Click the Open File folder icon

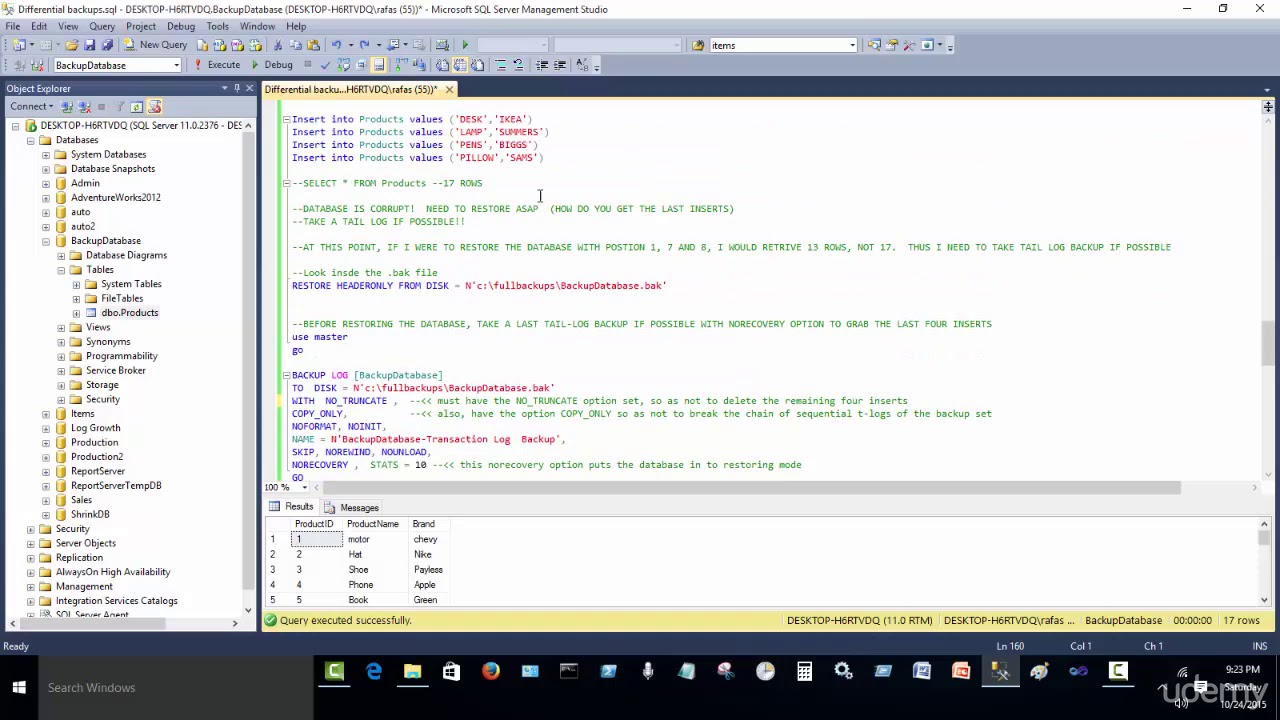click(71, 45)
